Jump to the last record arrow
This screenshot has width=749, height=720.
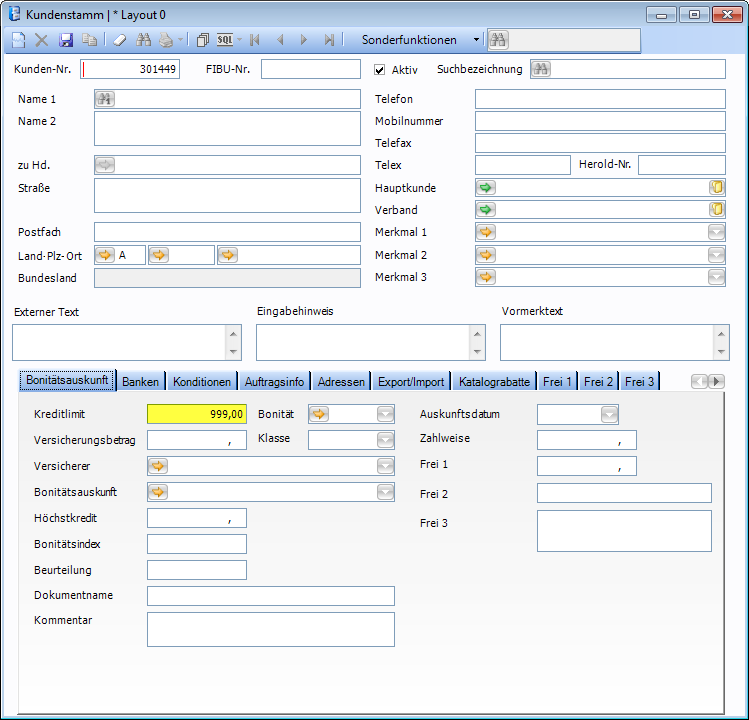coord(329,40)
